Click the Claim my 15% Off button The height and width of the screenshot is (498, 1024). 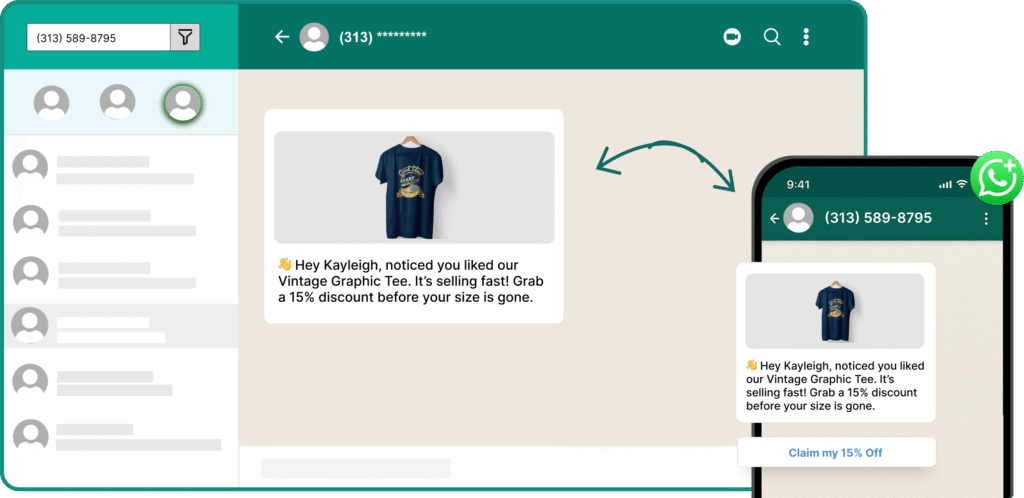pyautogui.click(x=836, y=452)
